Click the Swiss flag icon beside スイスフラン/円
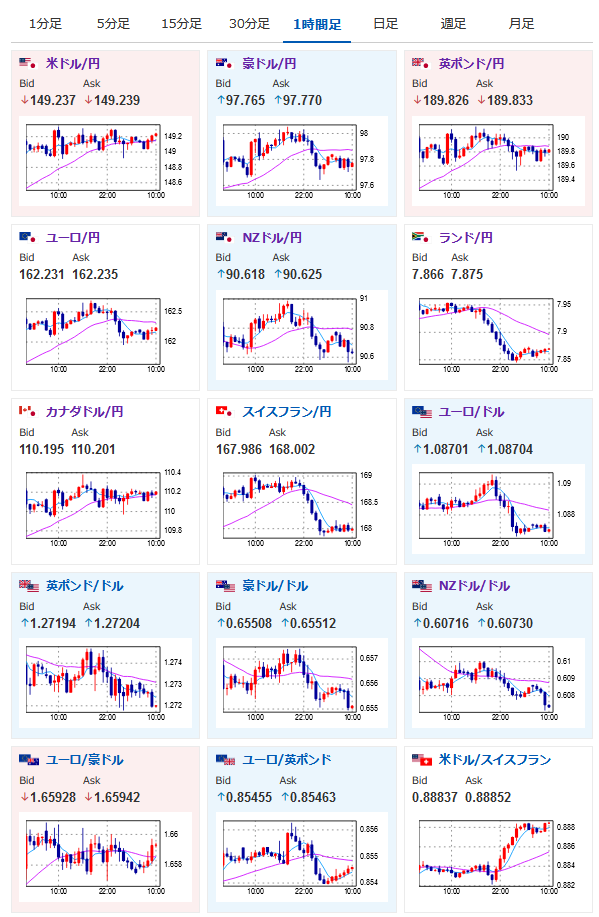Screen dimensions: 599x917 pos(224,411)
